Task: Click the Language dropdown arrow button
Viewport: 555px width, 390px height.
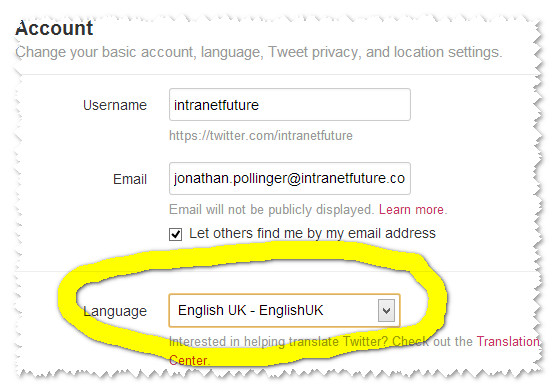Action: click(386, 311)
